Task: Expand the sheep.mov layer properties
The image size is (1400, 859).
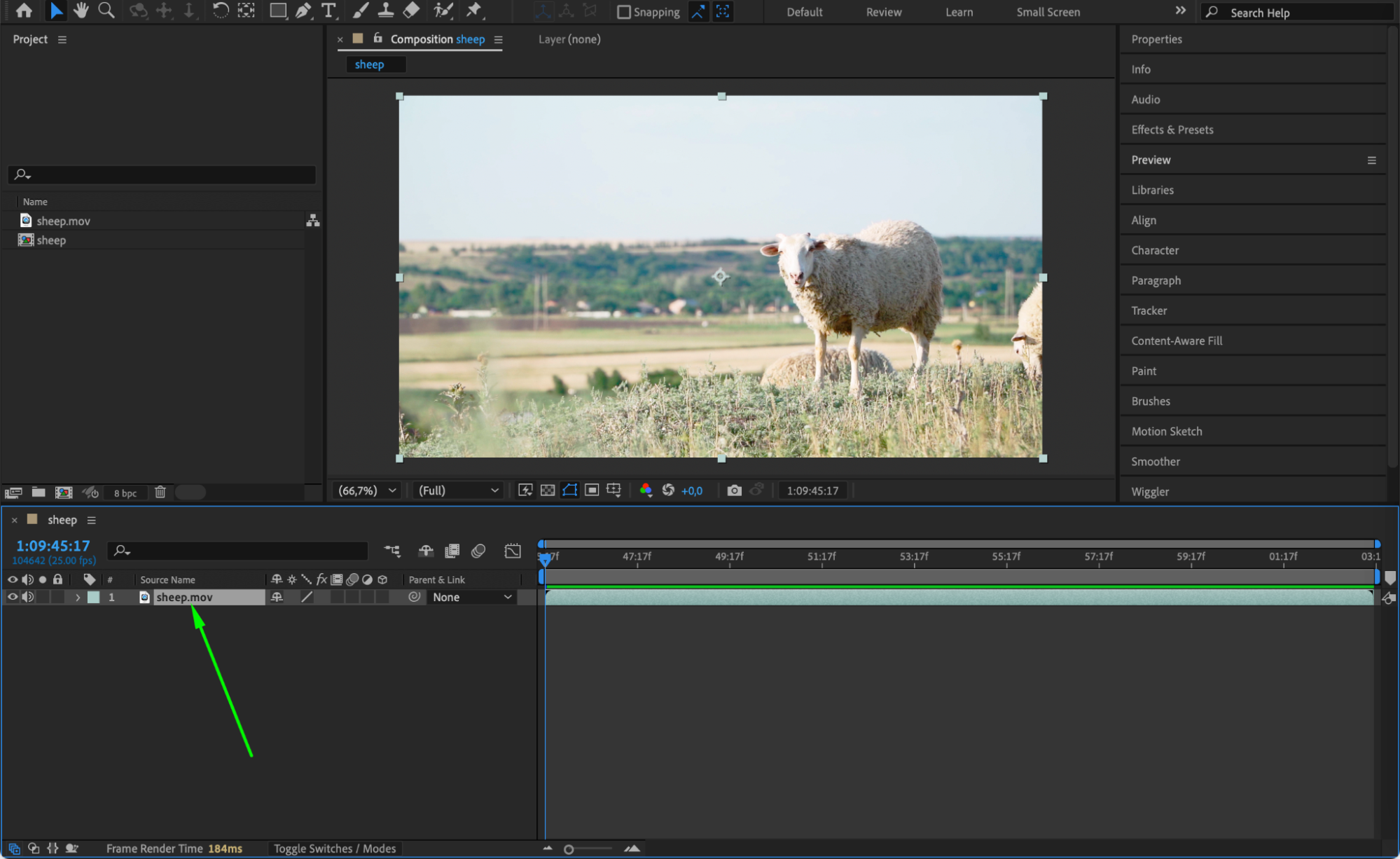Action: click(78, 598)
